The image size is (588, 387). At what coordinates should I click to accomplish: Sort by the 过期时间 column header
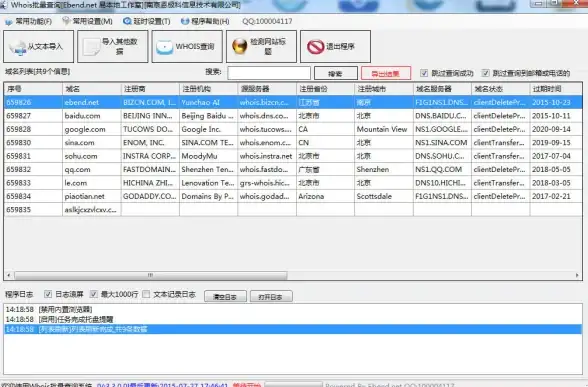(x=556, y=89)
